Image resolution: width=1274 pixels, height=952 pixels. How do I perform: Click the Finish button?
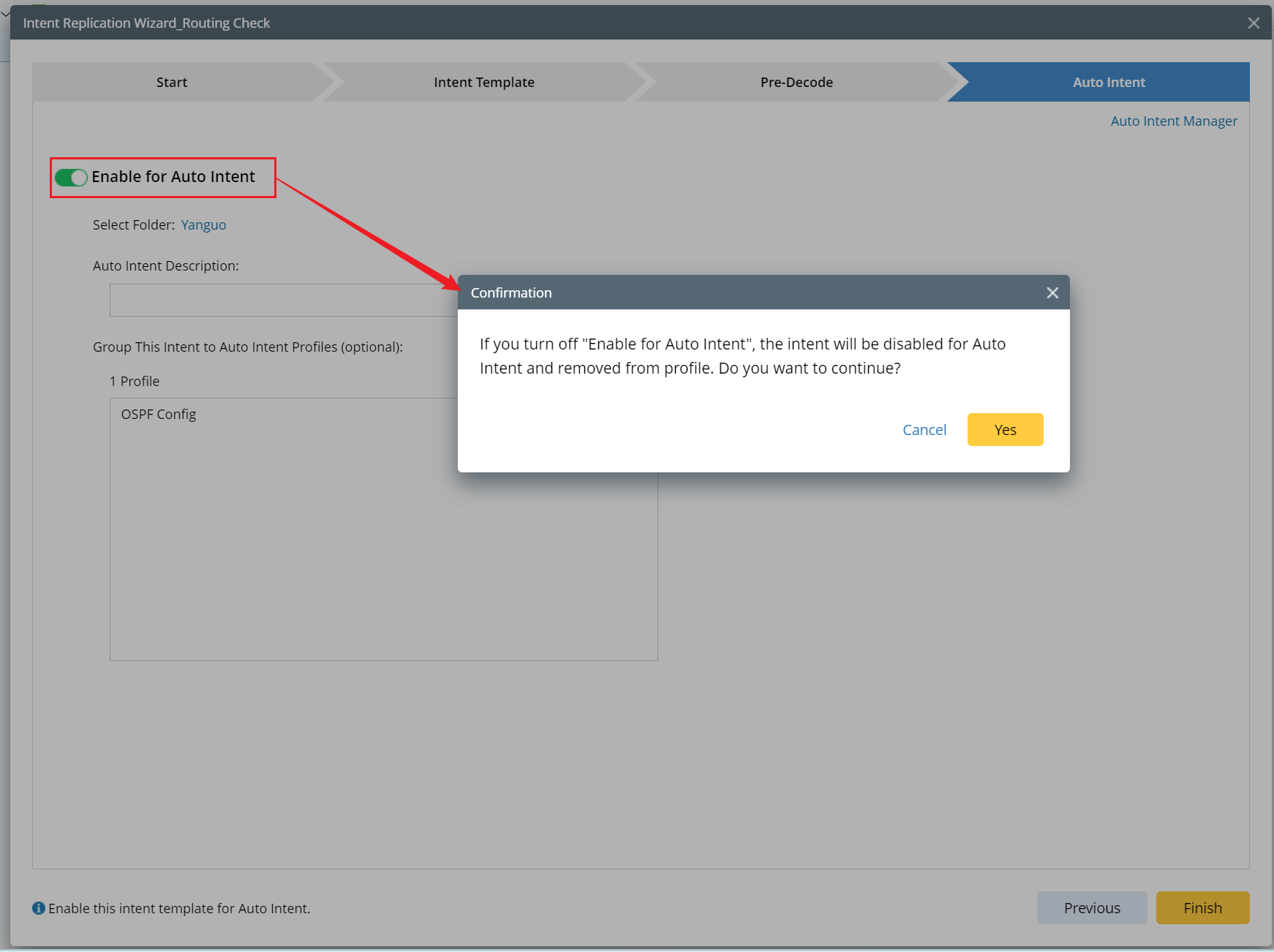point(1202,907)
